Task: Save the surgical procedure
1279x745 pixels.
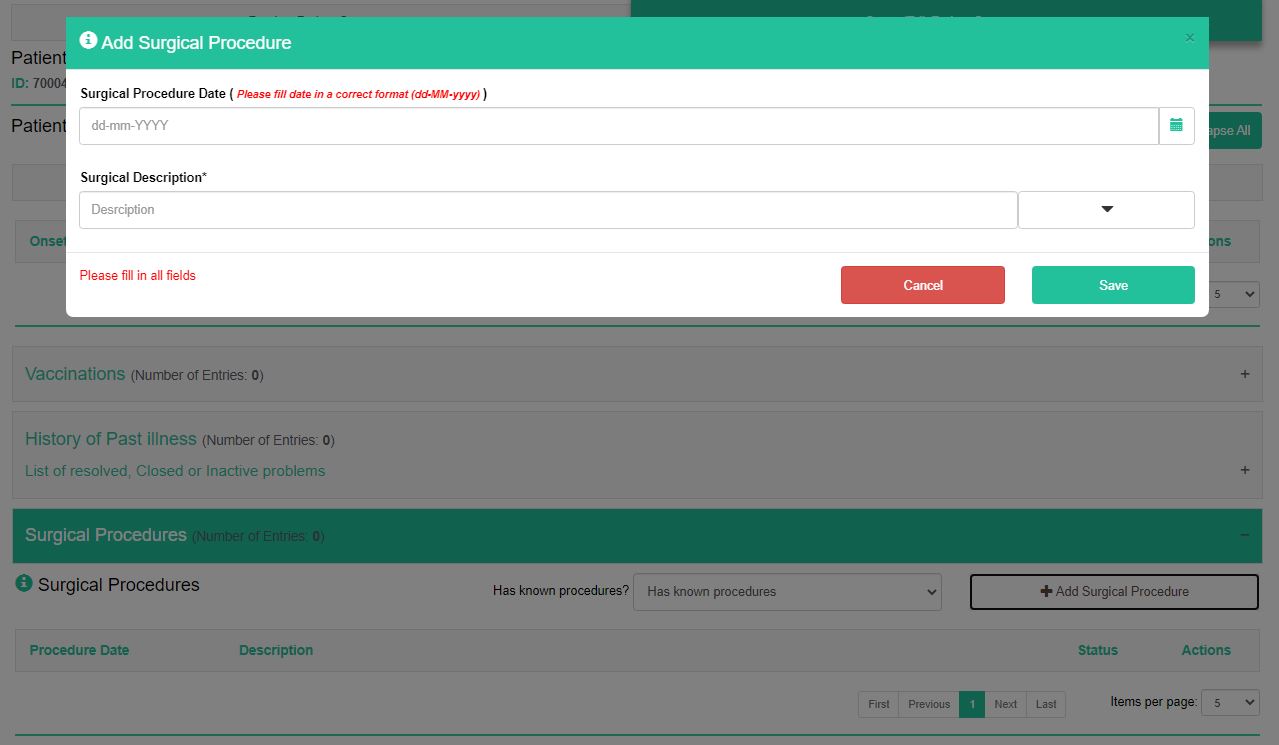Action: point(1112,285)
